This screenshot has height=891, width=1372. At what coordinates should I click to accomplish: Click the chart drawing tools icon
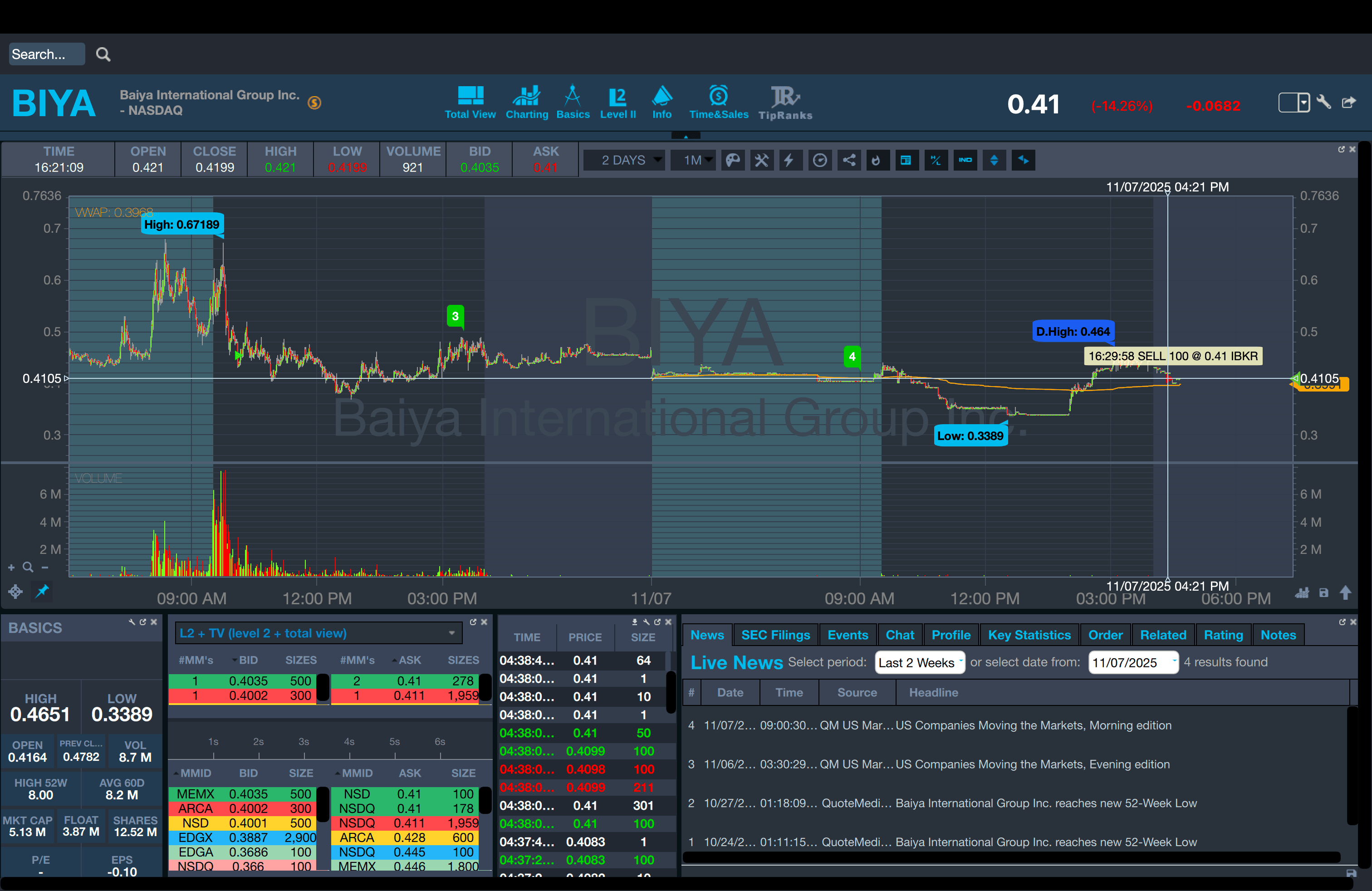[761, 160]
